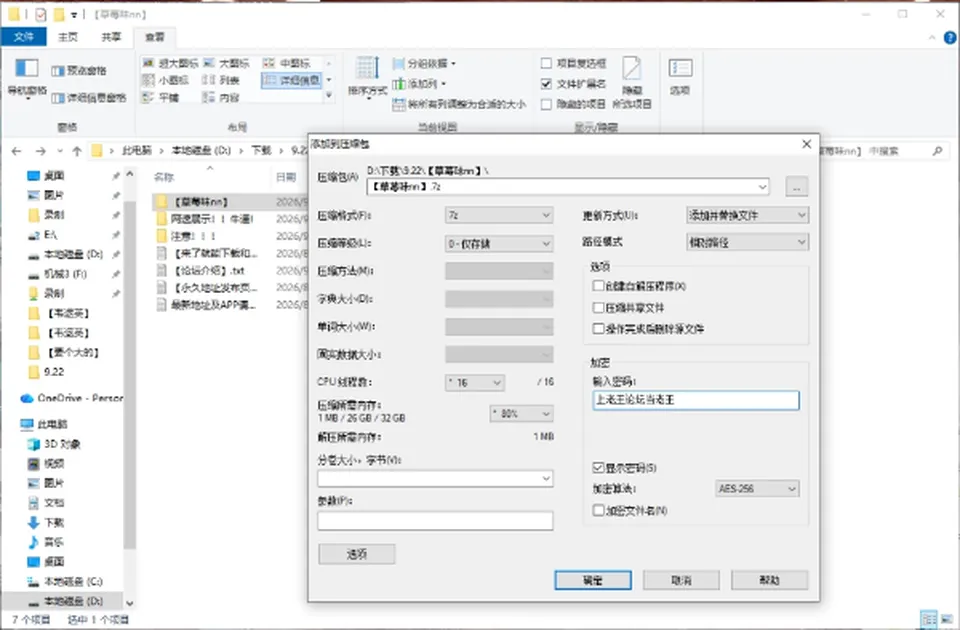Toggle the show password checkbox
The height and width of the screenshot is (630, 960).
598,468
